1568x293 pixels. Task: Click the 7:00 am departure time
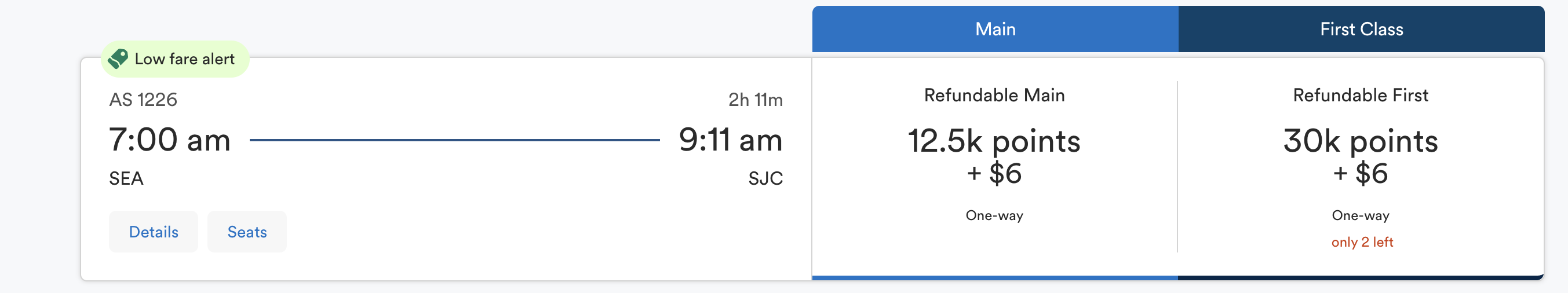coord(170,140)
